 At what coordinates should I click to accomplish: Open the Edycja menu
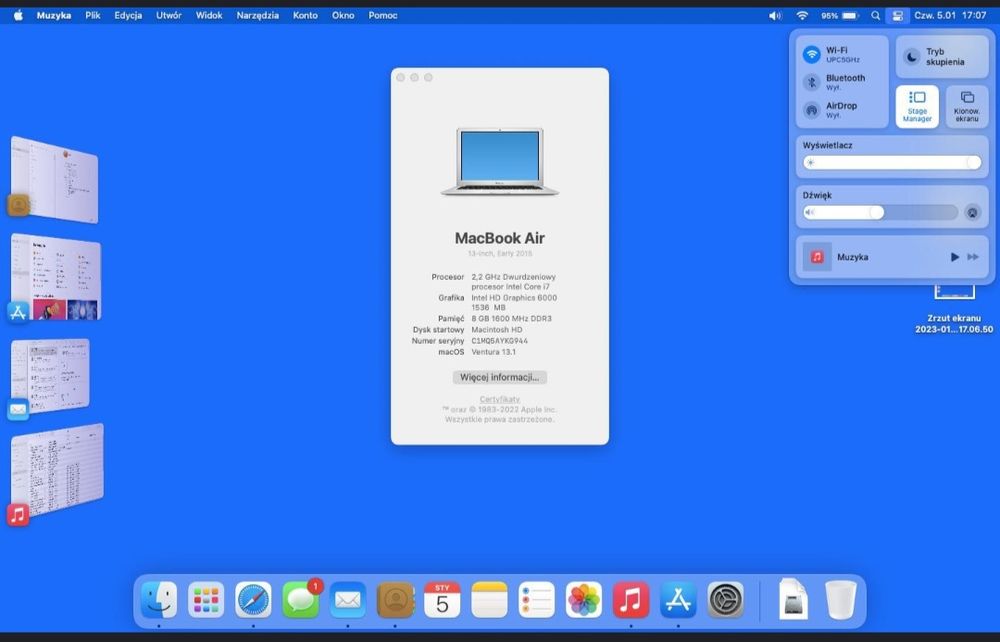pyautogui.click(x=128, y=16)
